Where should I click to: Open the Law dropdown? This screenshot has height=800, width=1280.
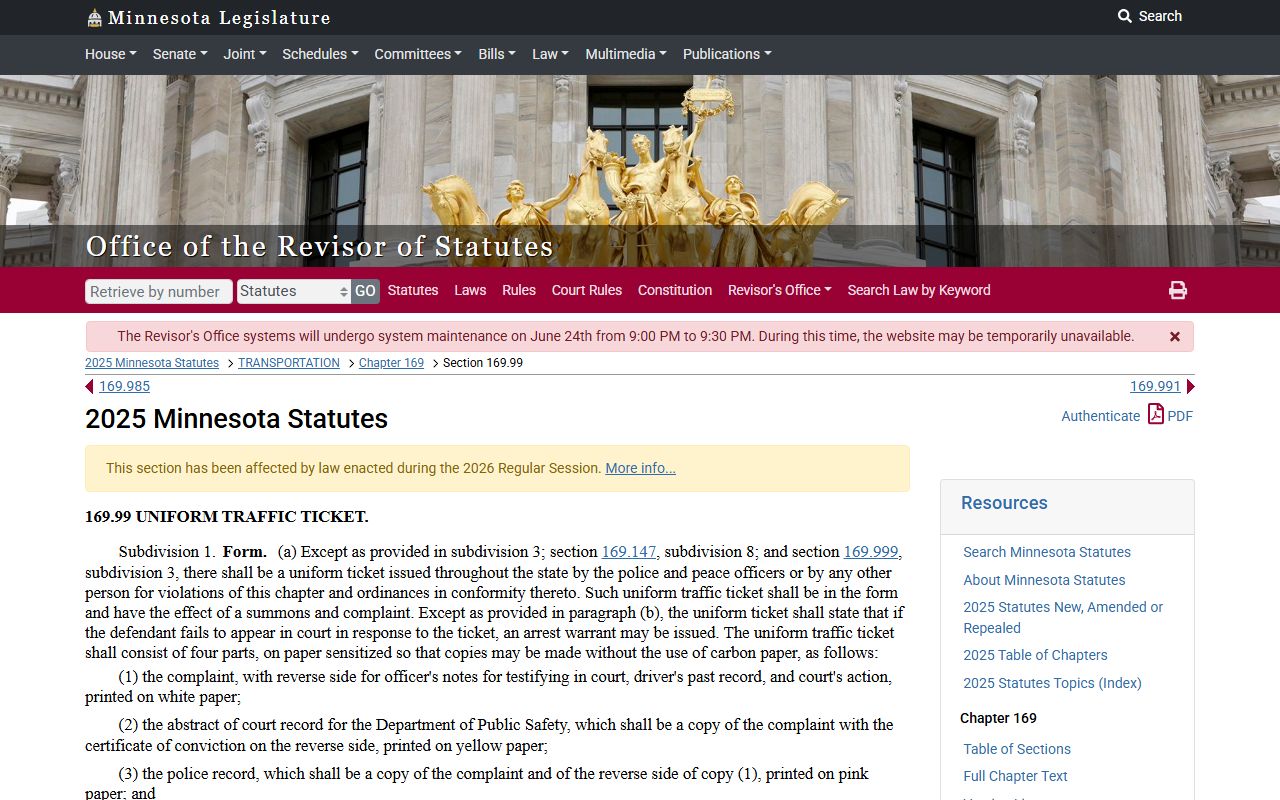coord(550,54)
